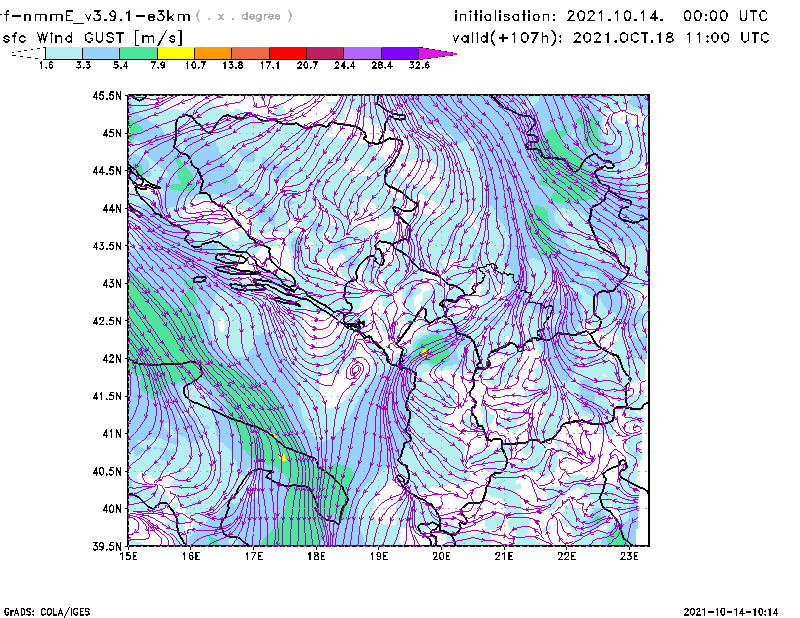Click the dashed white arrow start of colorbar
Screen dimensions: 800x618
(x=28, y=53)
